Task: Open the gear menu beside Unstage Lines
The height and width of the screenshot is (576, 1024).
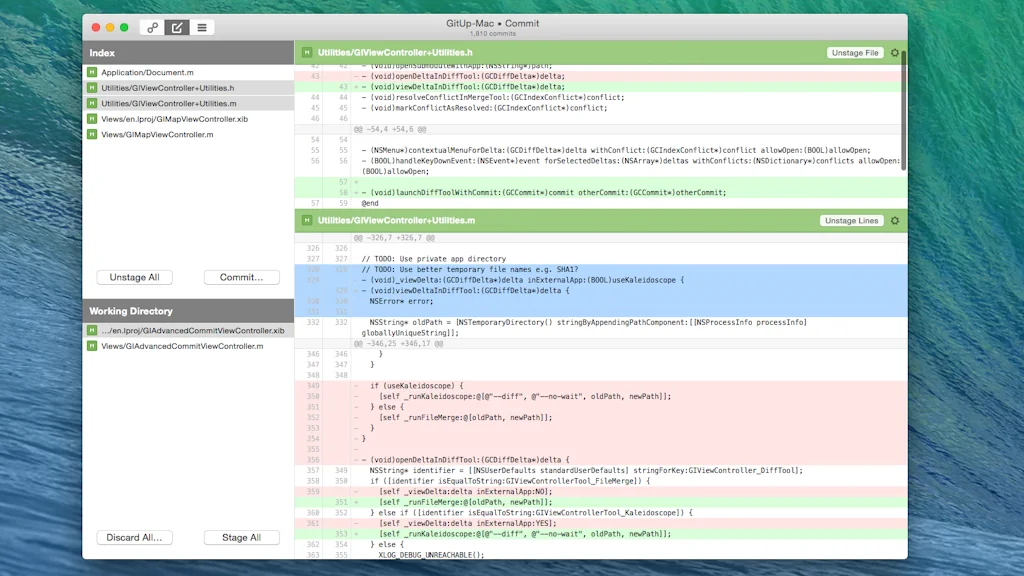Action: coord(894,220)
